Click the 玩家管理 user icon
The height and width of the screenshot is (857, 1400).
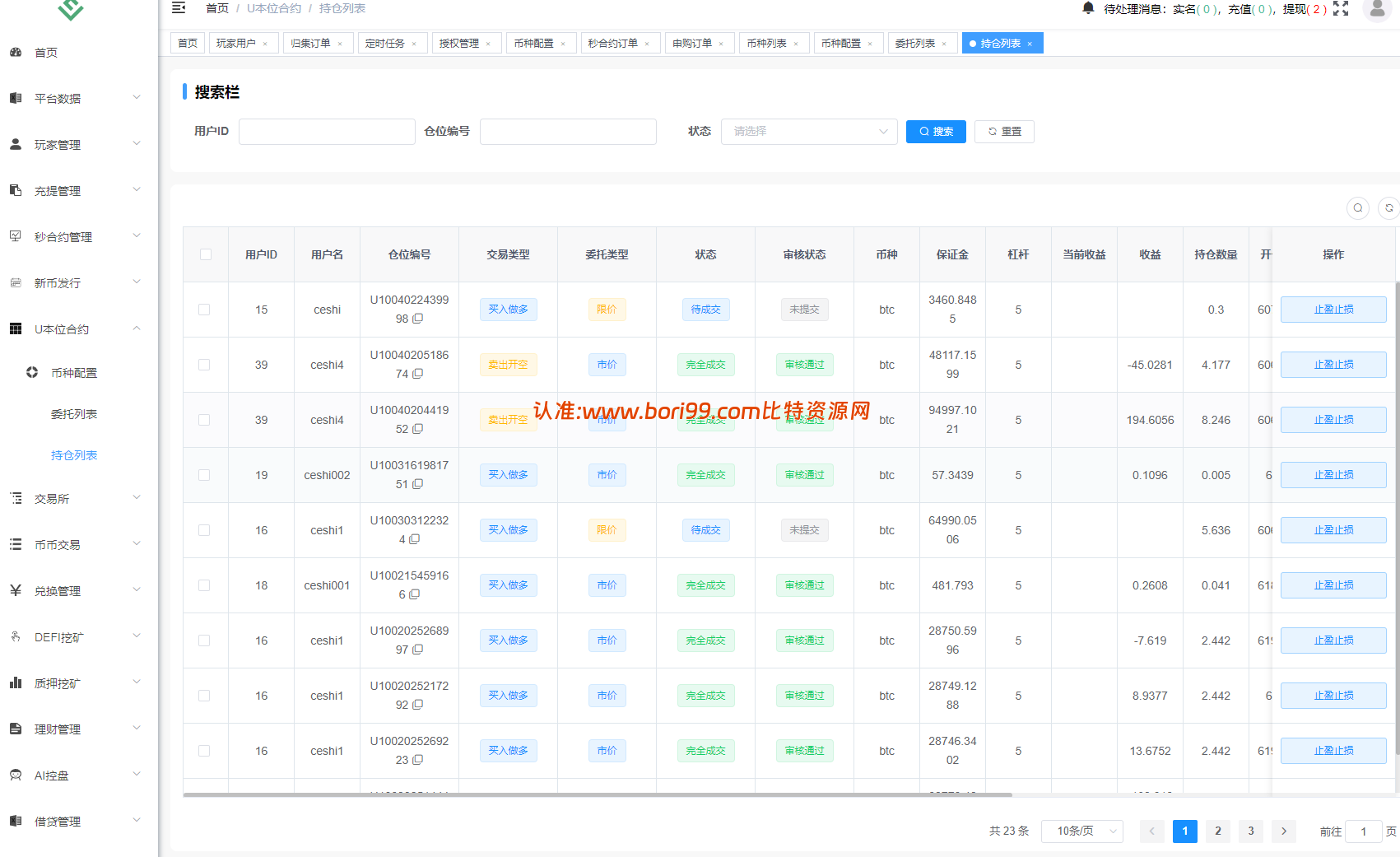click(x=16, y=144)
